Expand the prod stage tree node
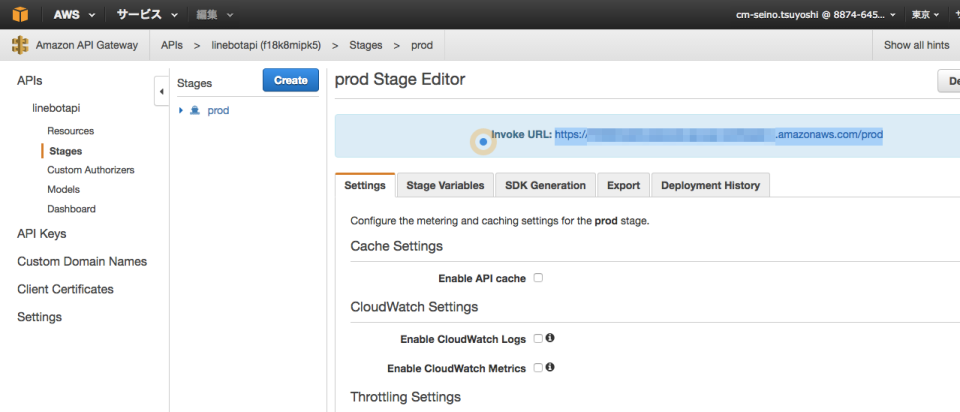 181,110
